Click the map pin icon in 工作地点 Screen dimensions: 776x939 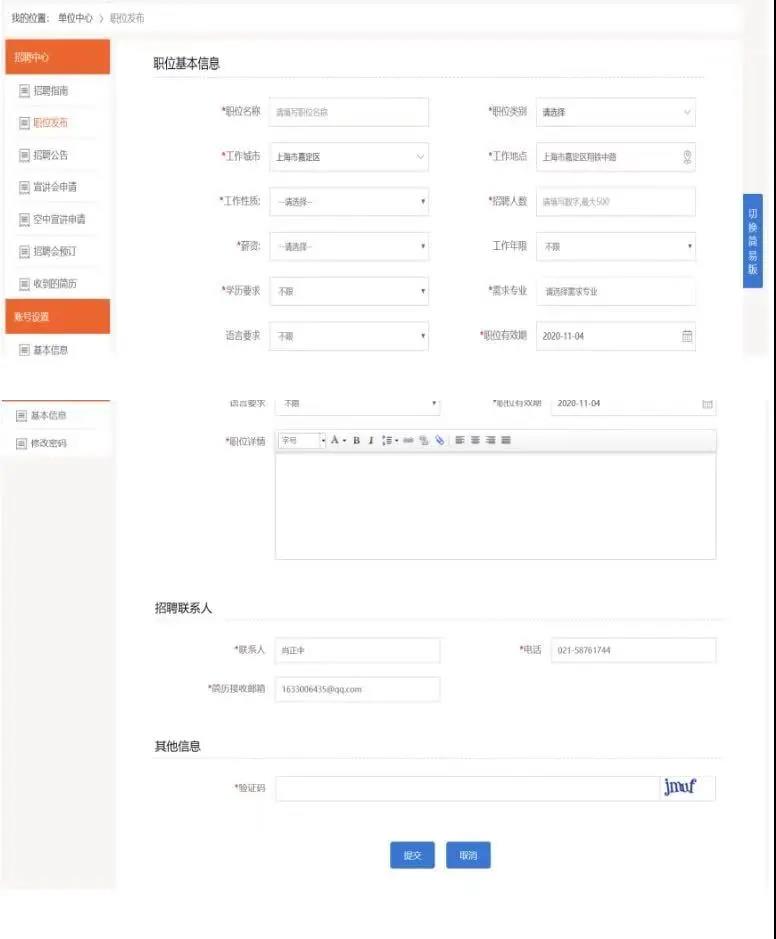pyautogui.click(x=687, y=157)
